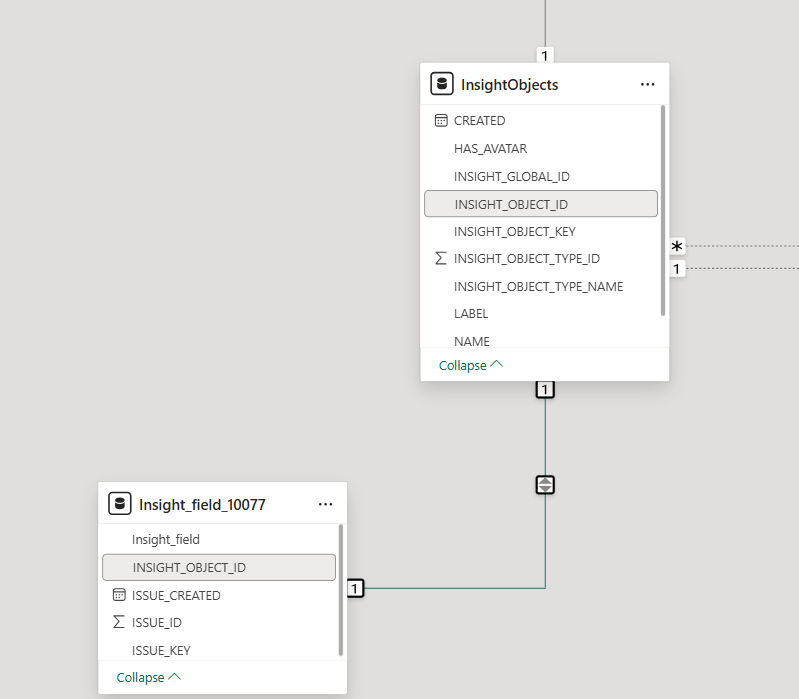Image resolution: width=799 pixels, height=699 pixels.
Task: Click the sigma icon beside INSIGHT_OBJECT_TYPE_ID
Action: 441,259
